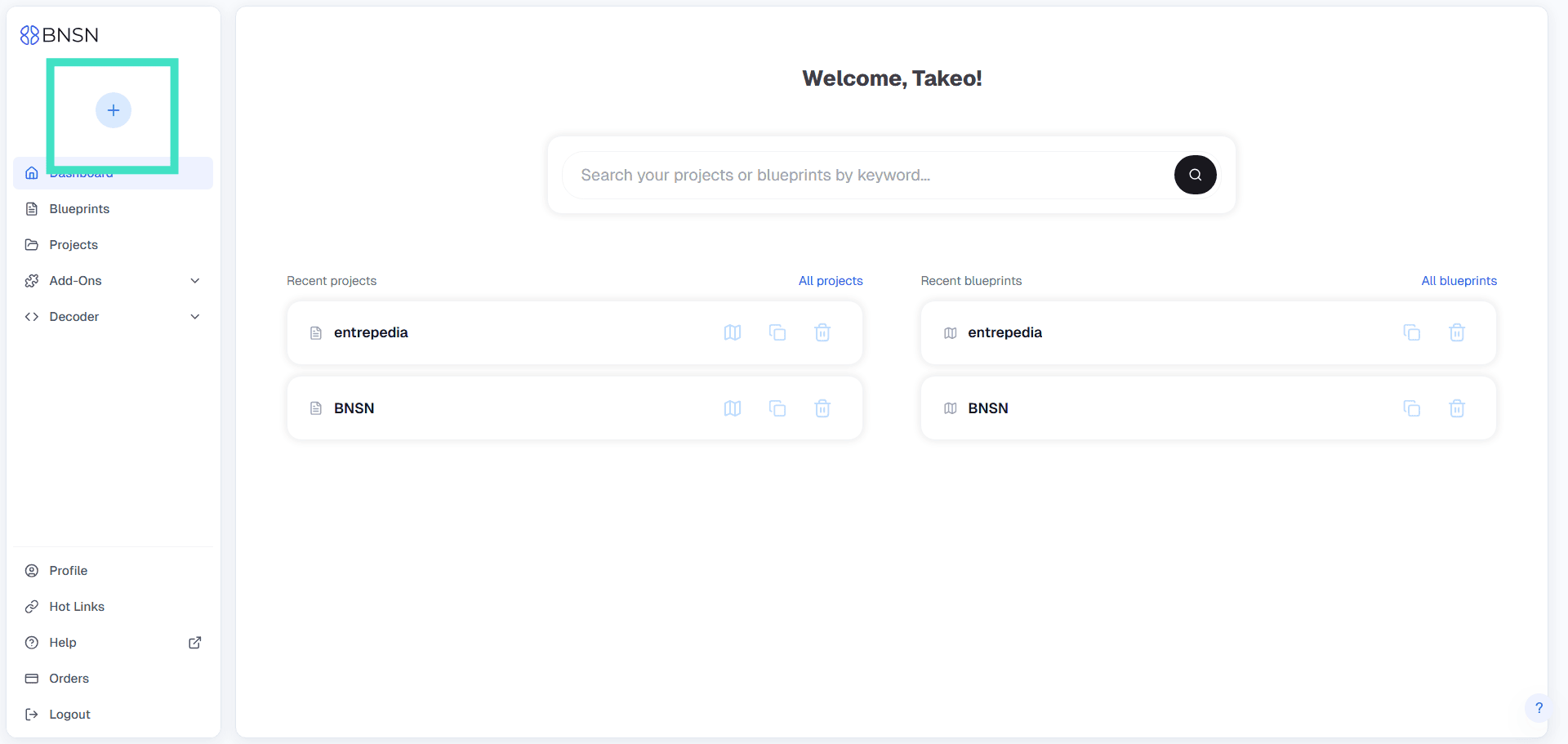Screen dimensions: 1568x744
Task: Log out using the Logout item
Action: 69,715
